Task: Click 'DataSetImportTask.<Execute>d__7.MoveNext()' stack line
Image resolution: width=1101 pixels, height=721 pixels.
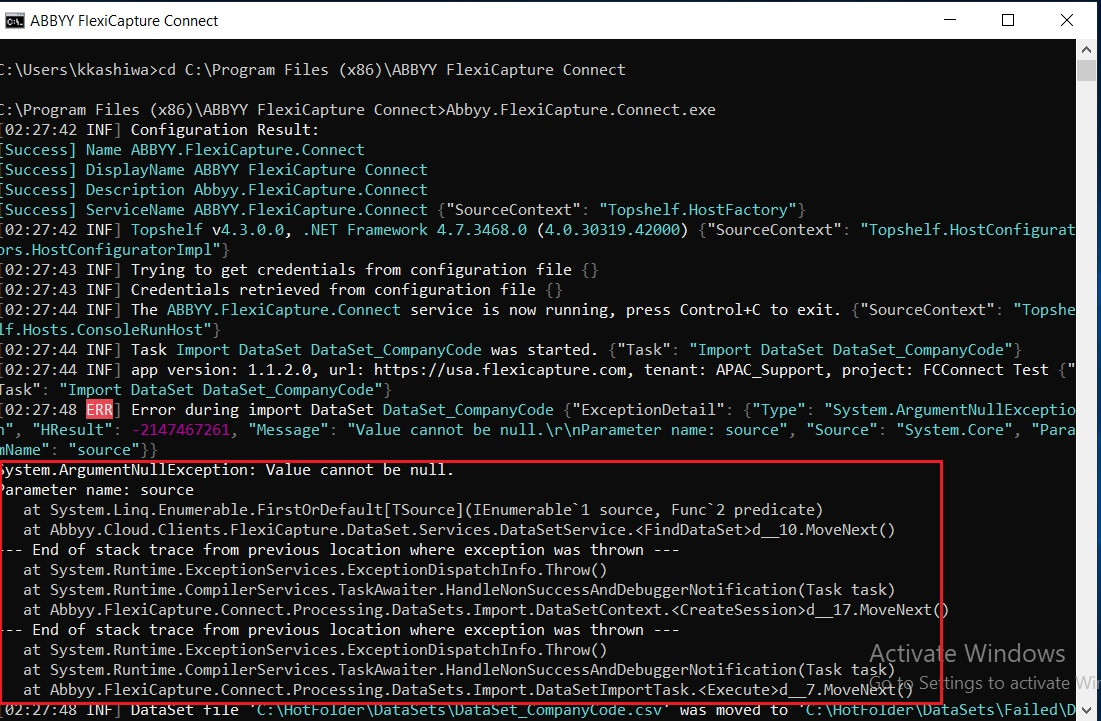Action: click(468, 690)
